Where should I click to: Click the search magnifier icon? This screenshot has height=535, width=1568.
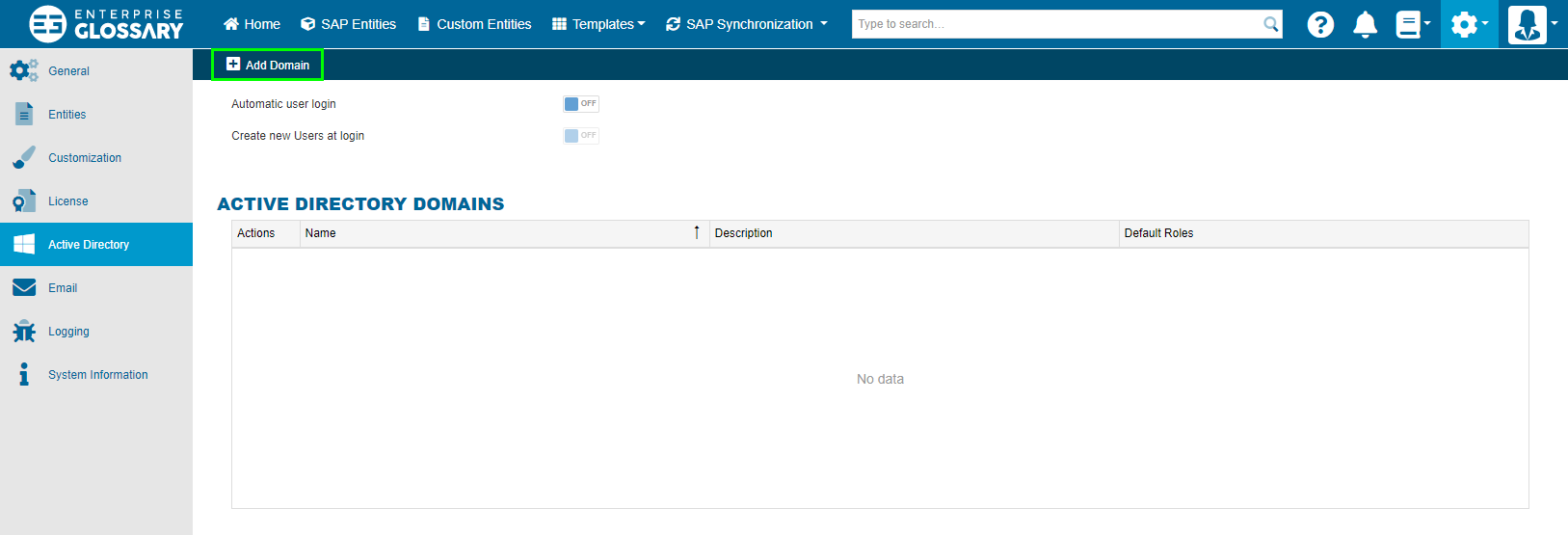point(1271,24)
